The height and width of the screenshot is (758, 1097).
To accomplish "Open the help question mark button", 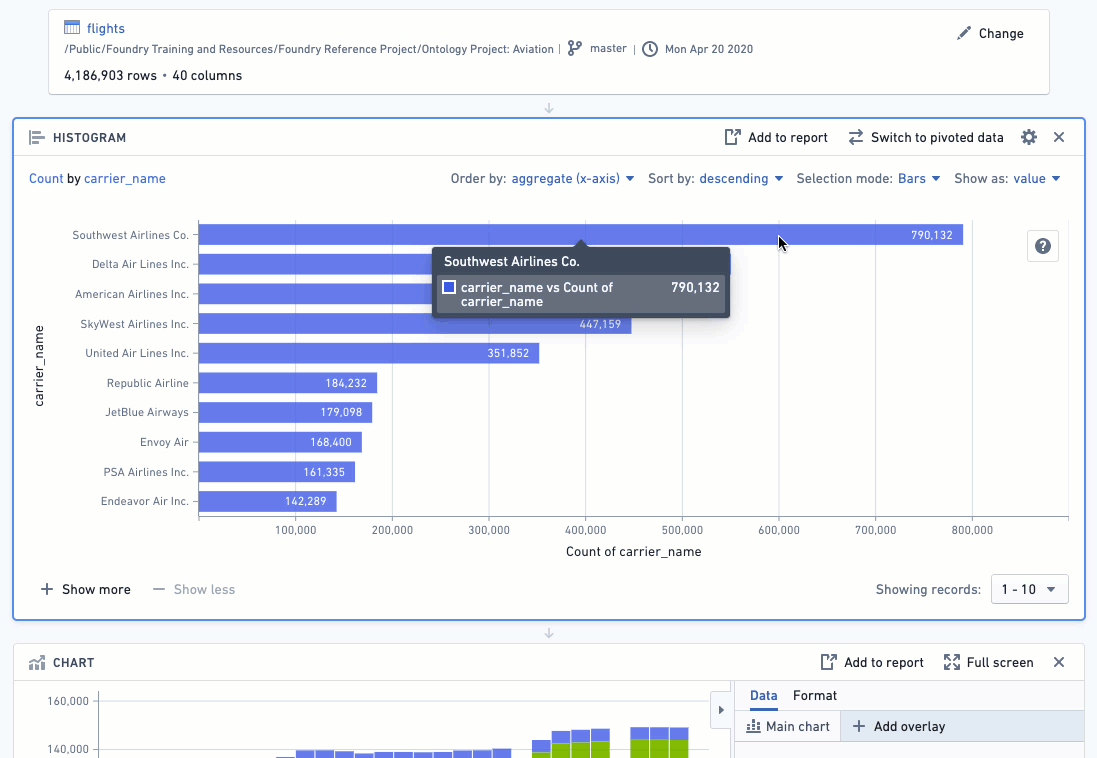I will [1042, 246].
